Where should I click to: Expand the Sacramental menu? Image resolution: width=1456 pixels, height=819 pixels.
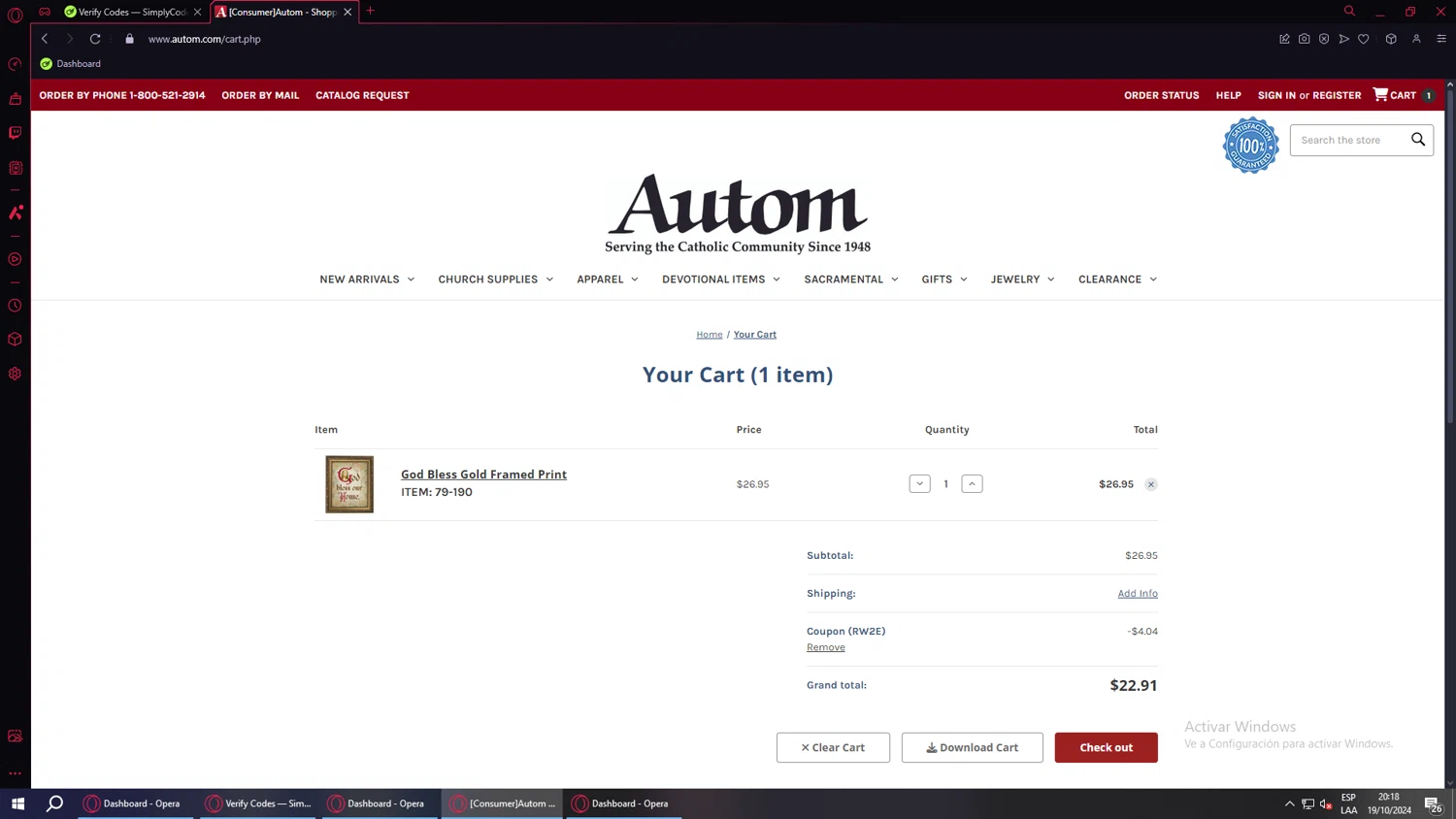pyautogui.click(x=851, y=279)
